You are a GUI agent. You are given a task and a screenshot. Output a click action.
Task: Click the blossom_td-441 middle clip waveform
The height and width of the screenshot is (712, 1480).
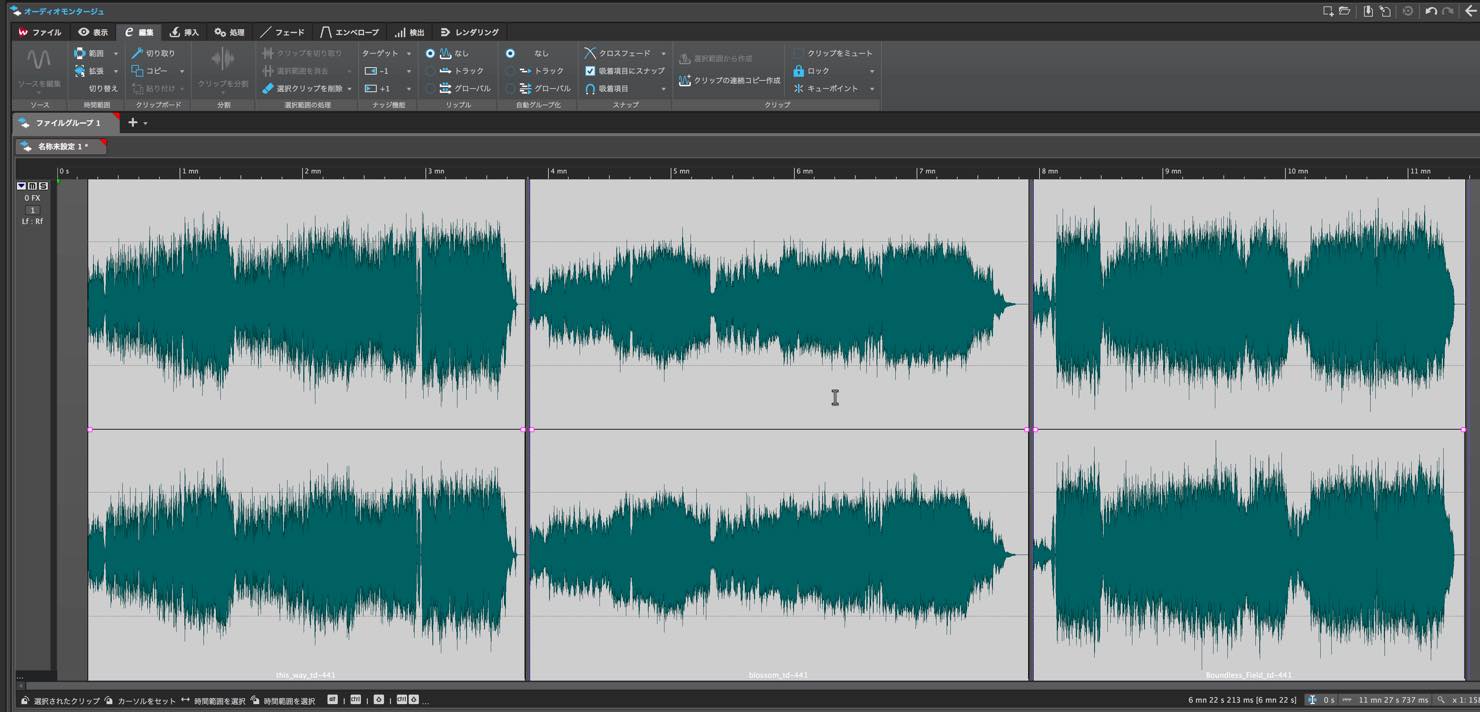pos(778,430)
